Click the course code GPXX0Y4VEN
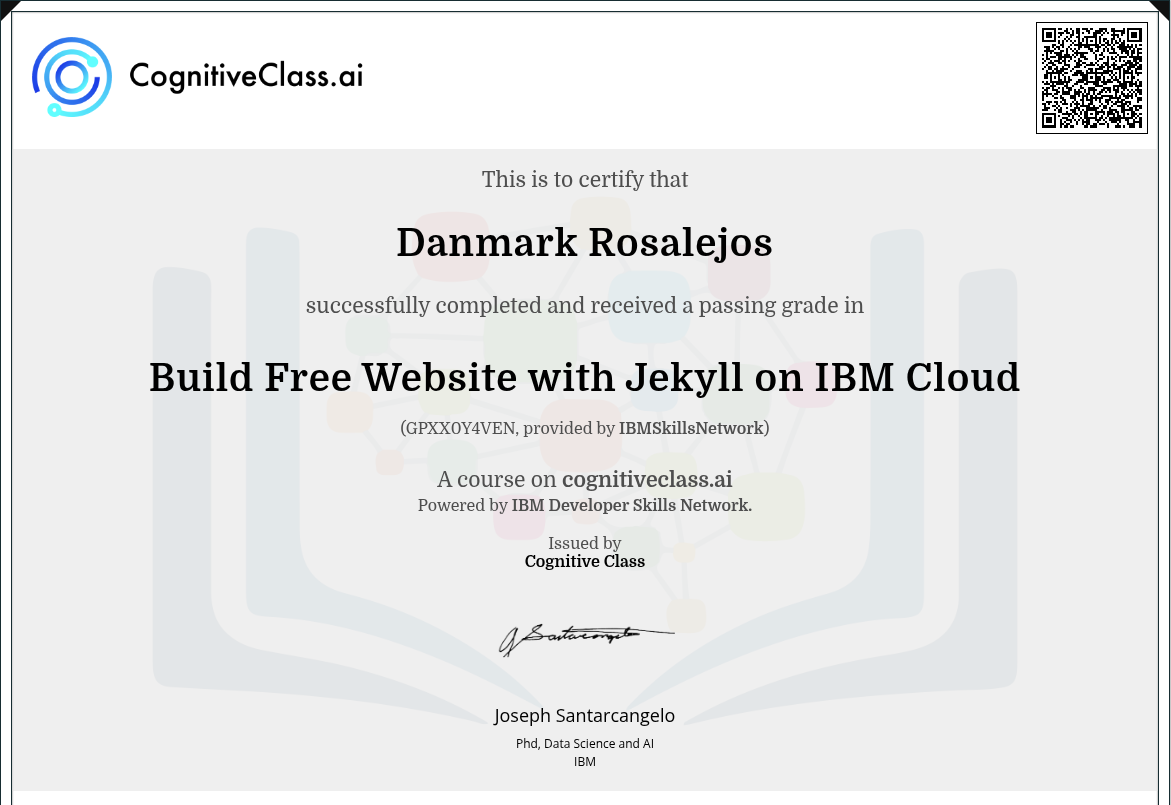Screen dimensions: 1171x805 pyautogui.click(x=460, y=428)
